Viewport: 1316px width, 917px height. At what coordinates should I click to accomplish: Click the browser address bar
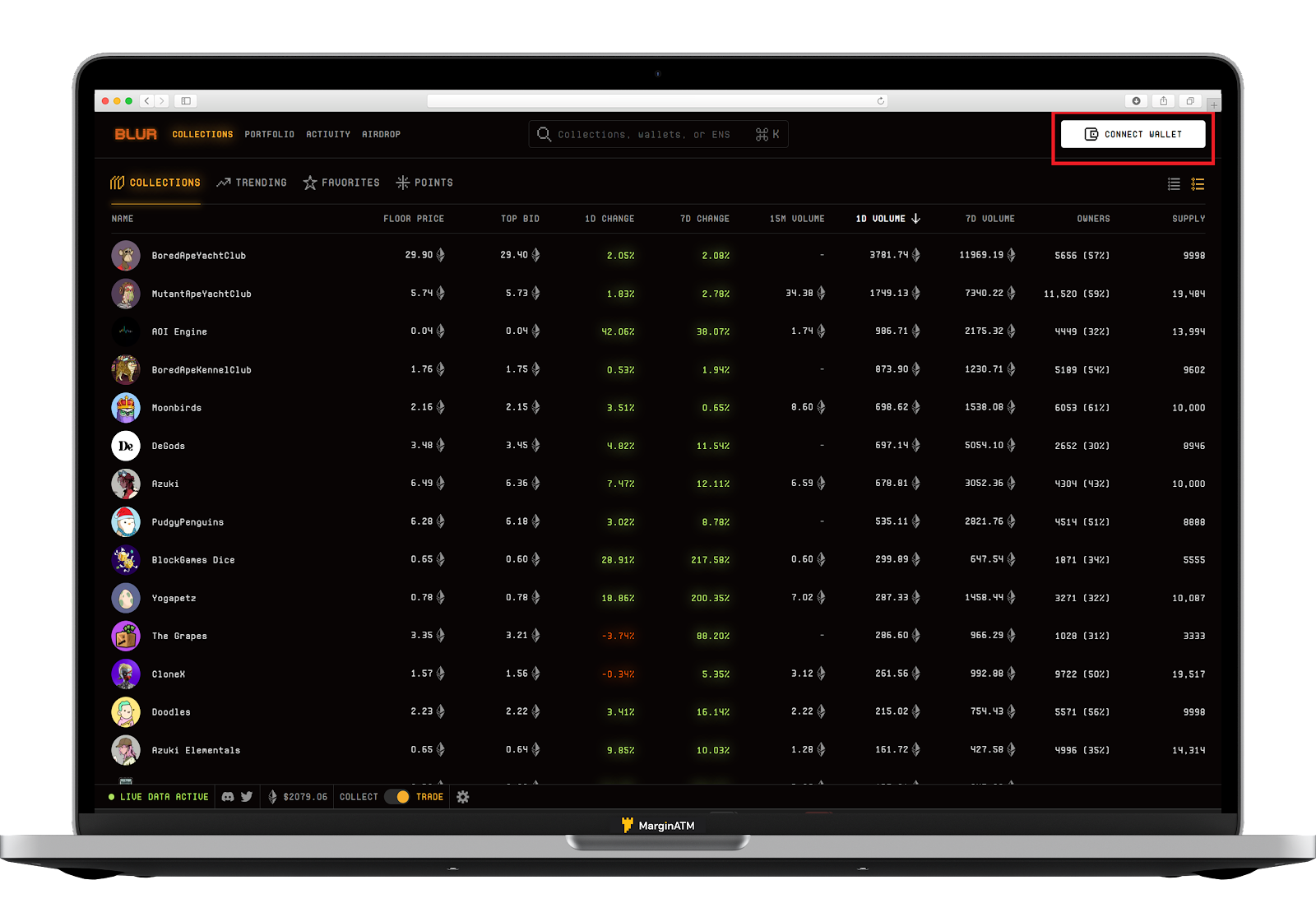click(657, 101)
